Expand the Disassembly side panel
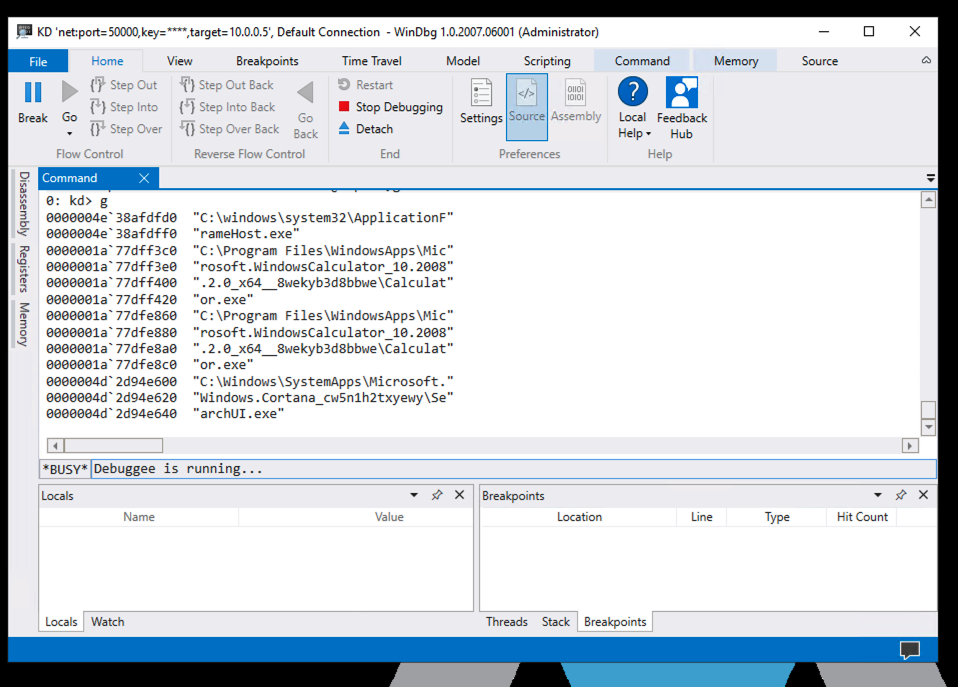Viewport: 958px width, 687px height. click(x=23, y=204)
